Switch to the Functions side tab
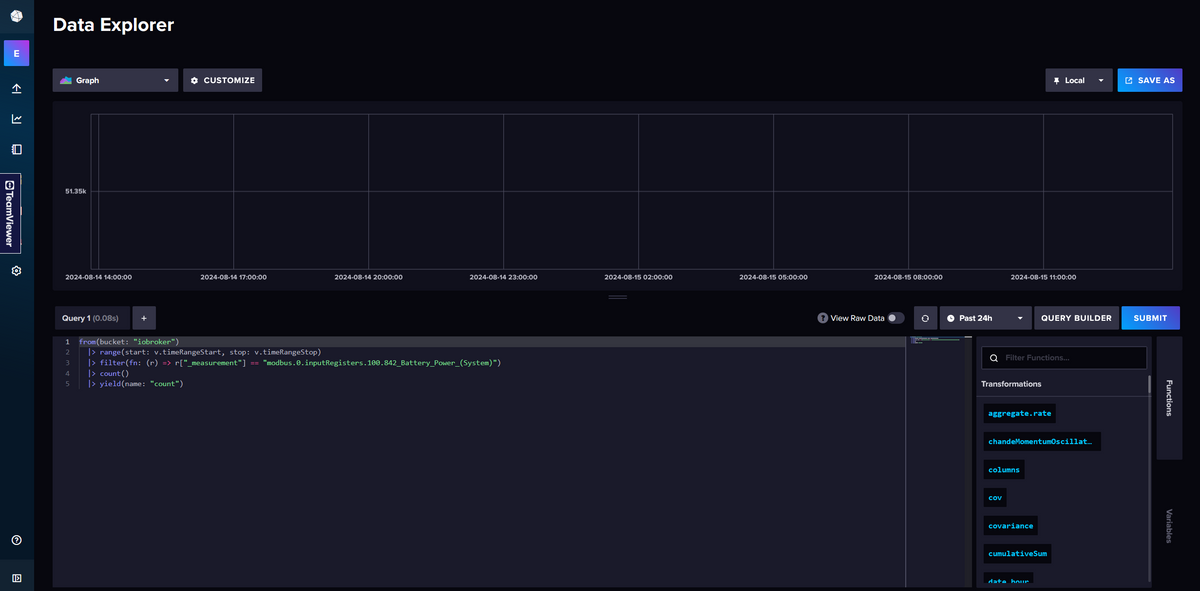The width and height of the screenshot is (1200, 591). click(x=1169, y=397)
